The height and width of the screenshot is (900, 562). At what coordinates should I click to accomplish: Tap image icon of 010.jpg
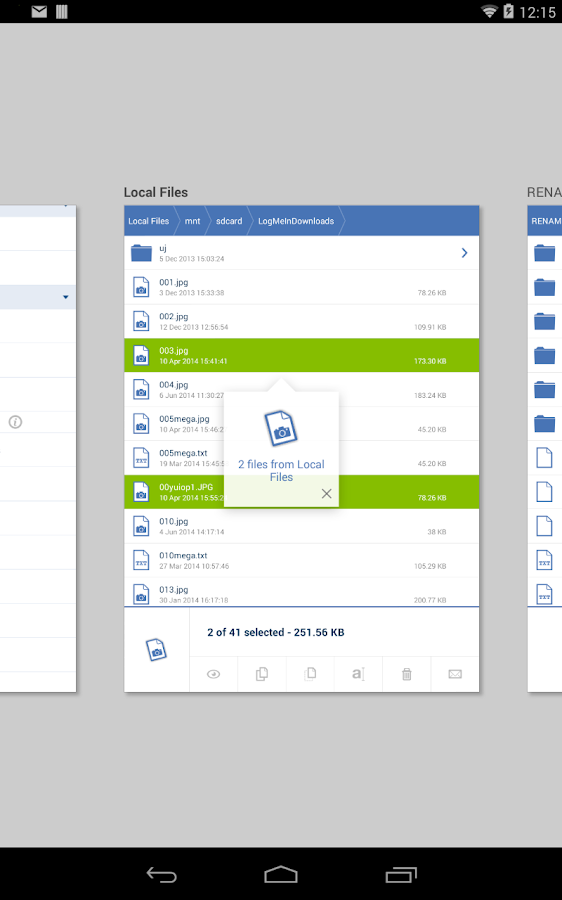[141, 526]
